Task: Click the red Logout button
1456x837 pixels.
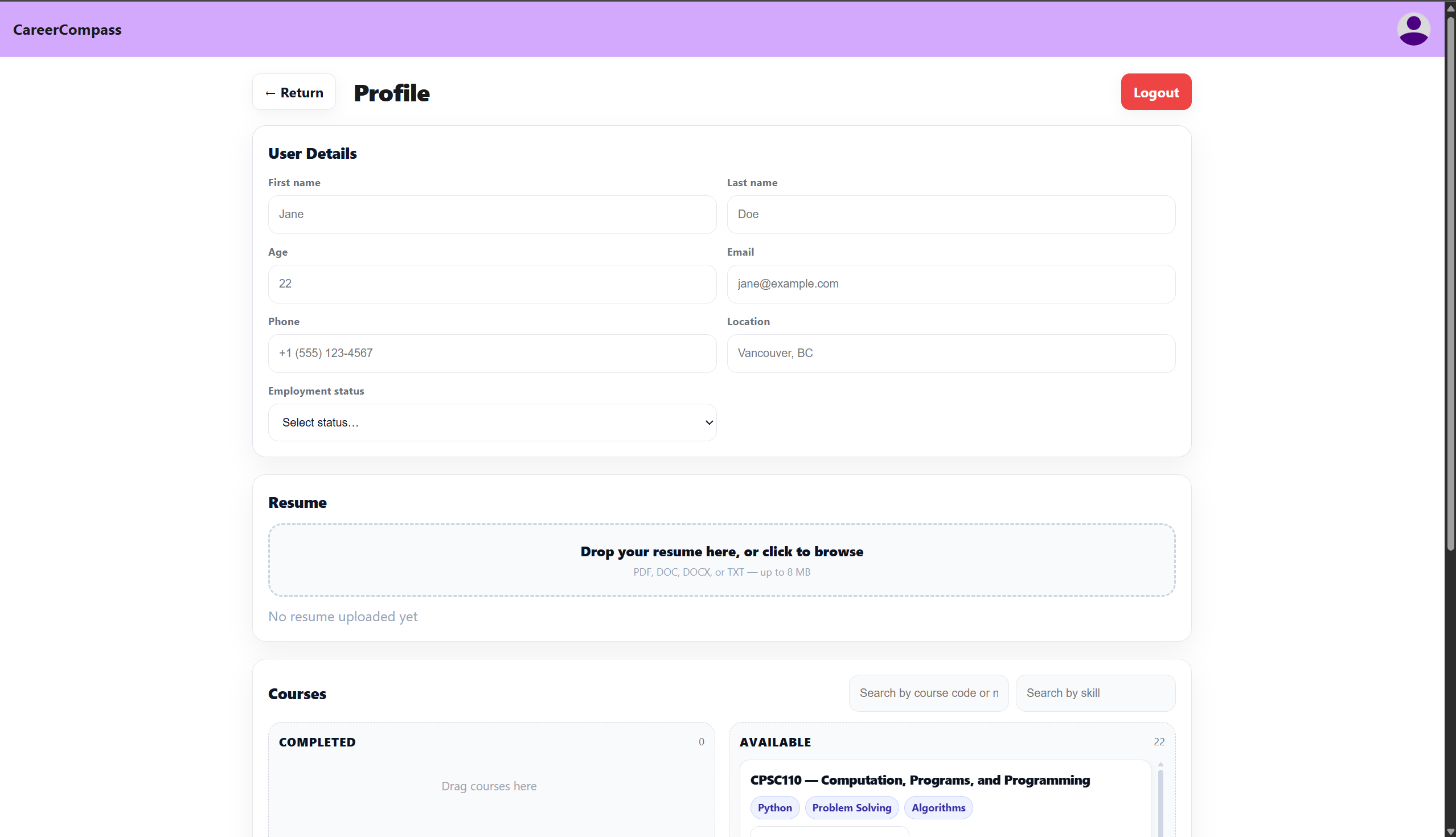Action: tap(1155, 92)
